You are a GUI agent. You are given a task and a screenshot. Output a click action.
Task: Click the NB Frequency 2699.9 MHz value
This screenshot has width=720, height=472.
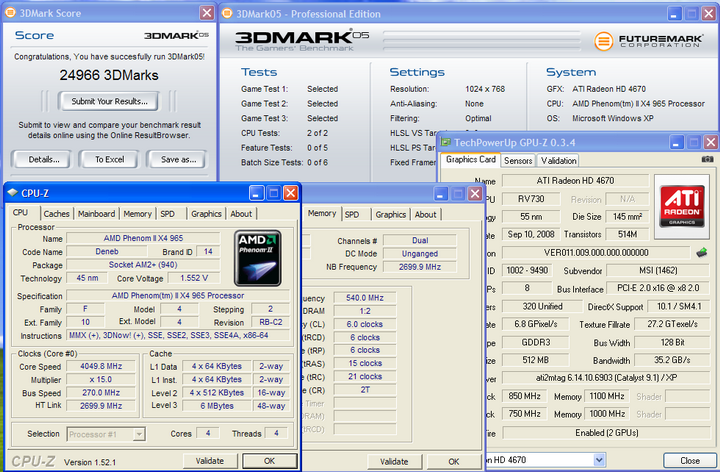pyautogui.click(x=420, y=267)
